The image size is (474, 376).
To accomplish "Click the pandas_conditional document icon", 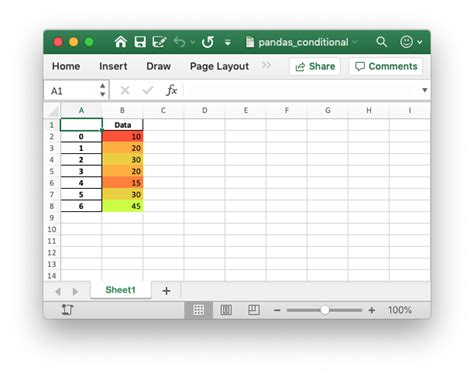I will click(250, 42).
